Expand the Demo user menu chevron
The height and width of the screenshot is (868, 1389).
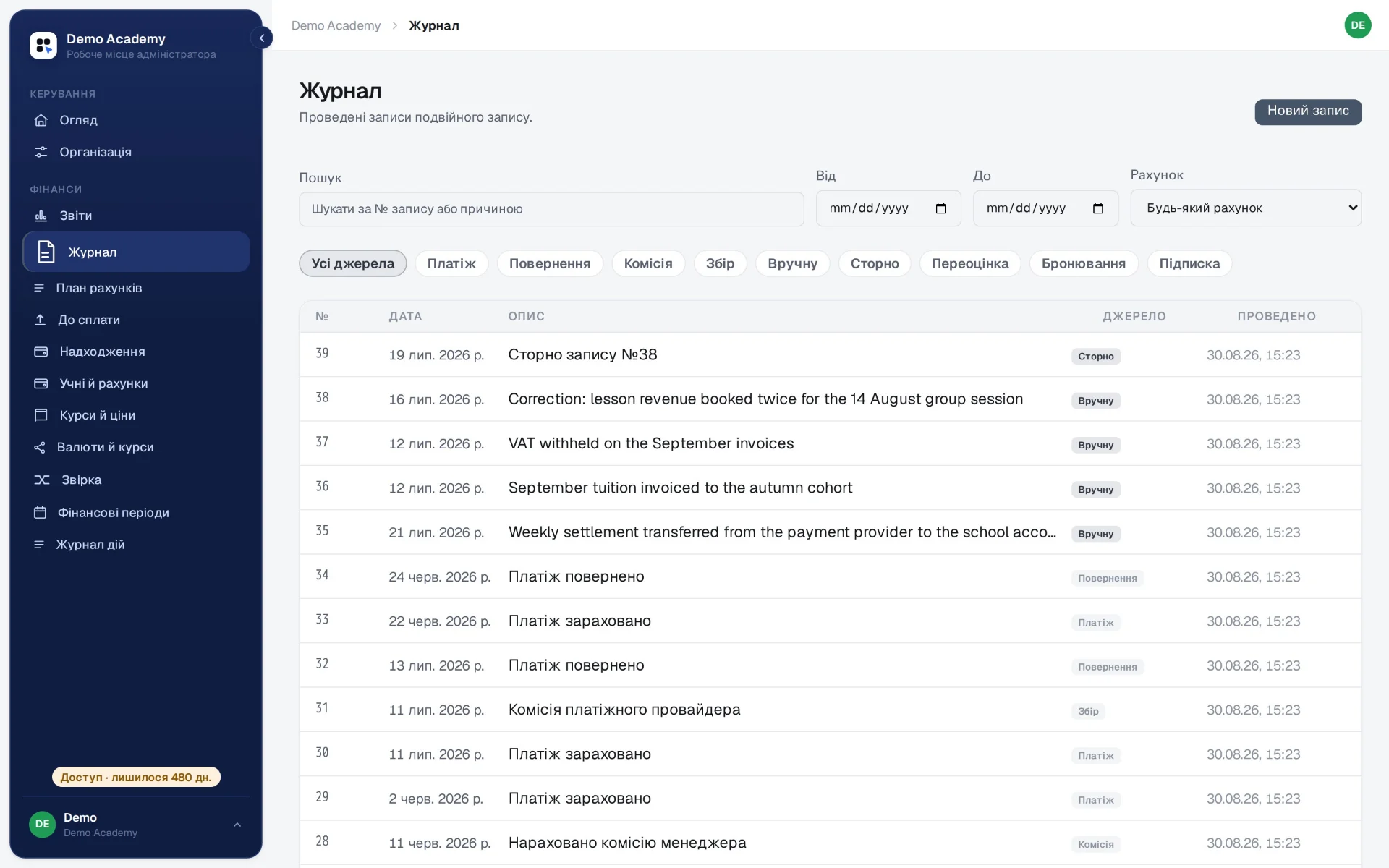(x=237, y=825)
